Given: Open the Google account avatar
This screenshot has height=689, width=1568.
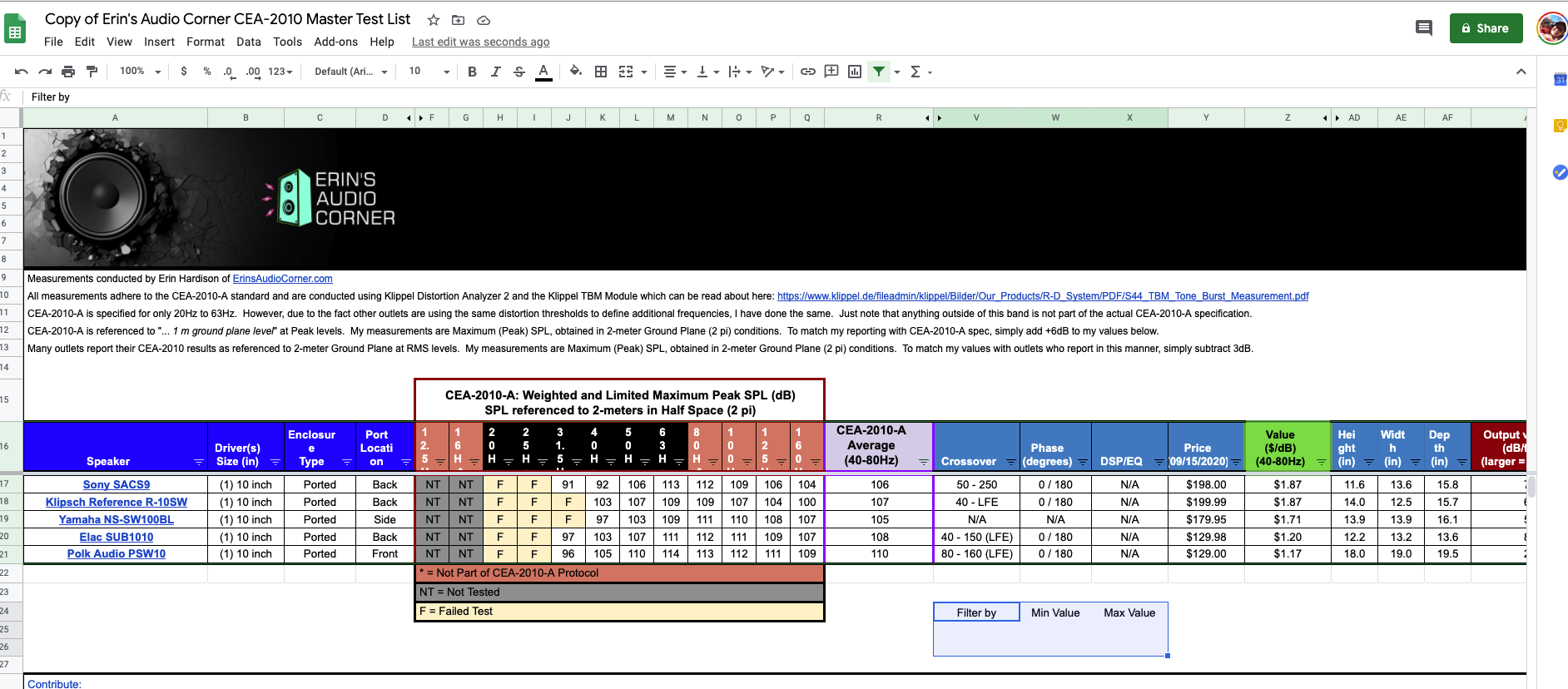Looking at the screenshot, I should (x=1552, y=28).
